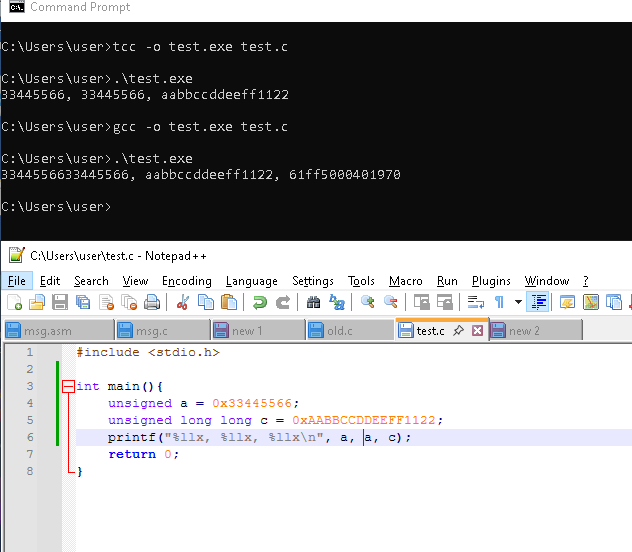Open the Edit menu
632x552 pixels.
click(50, 281)
